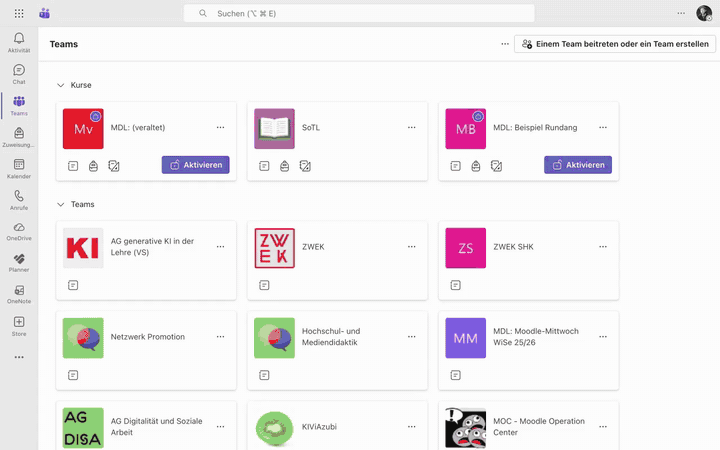Open more options for MDL: Beispiel Rundang

[603, 128]
